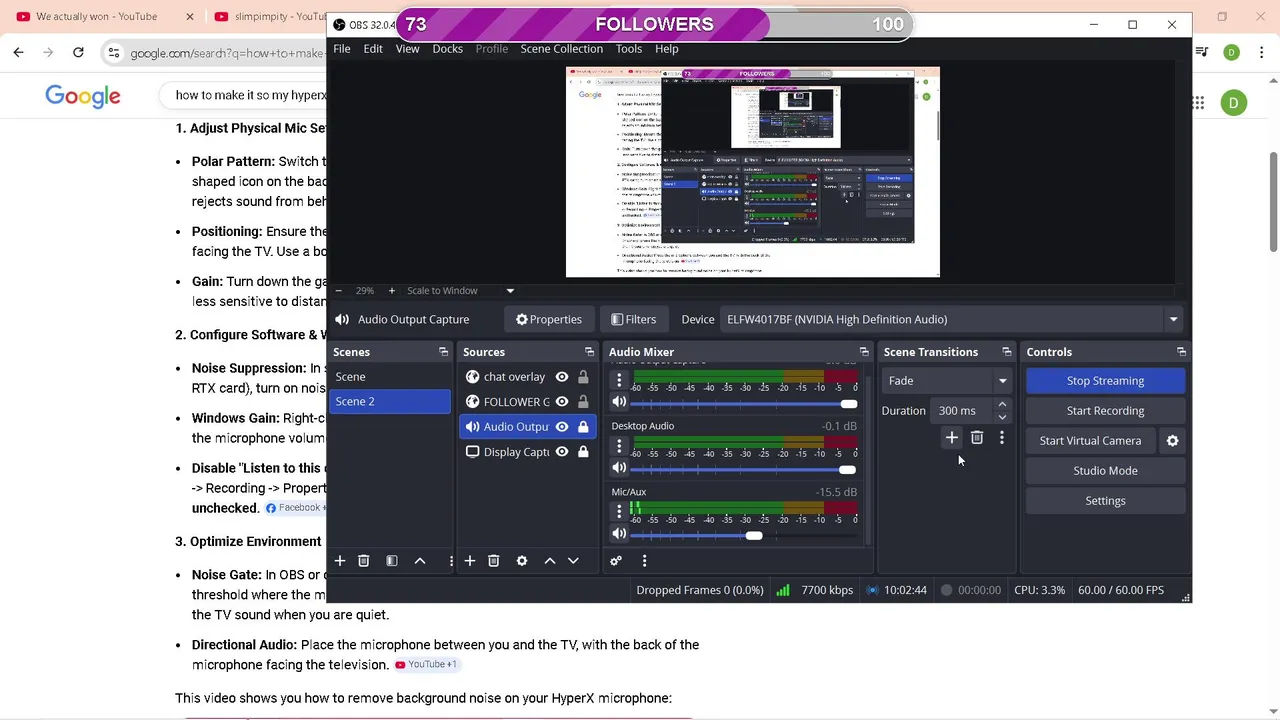The image size is (1280, 720).
Task: Open Mic/Aux channel options dots
Action: coord(619,512)
